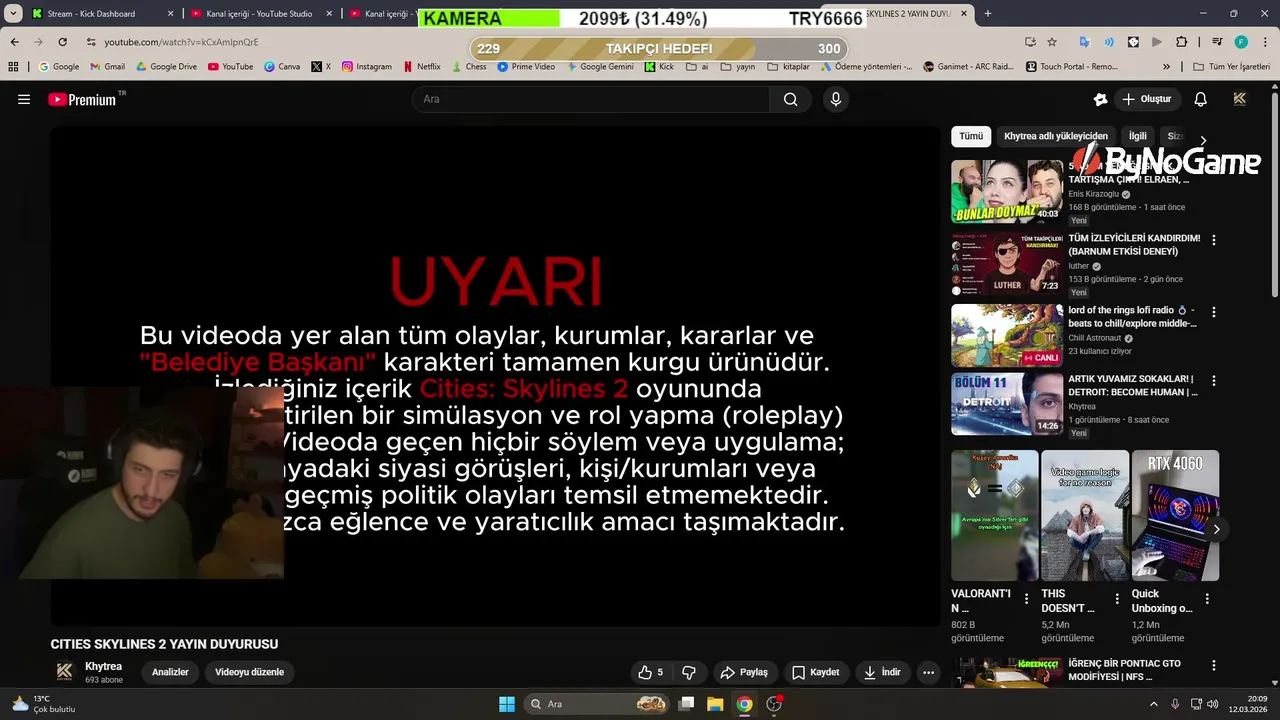Switch to Stream - Kick Dashboard tab

100,13
